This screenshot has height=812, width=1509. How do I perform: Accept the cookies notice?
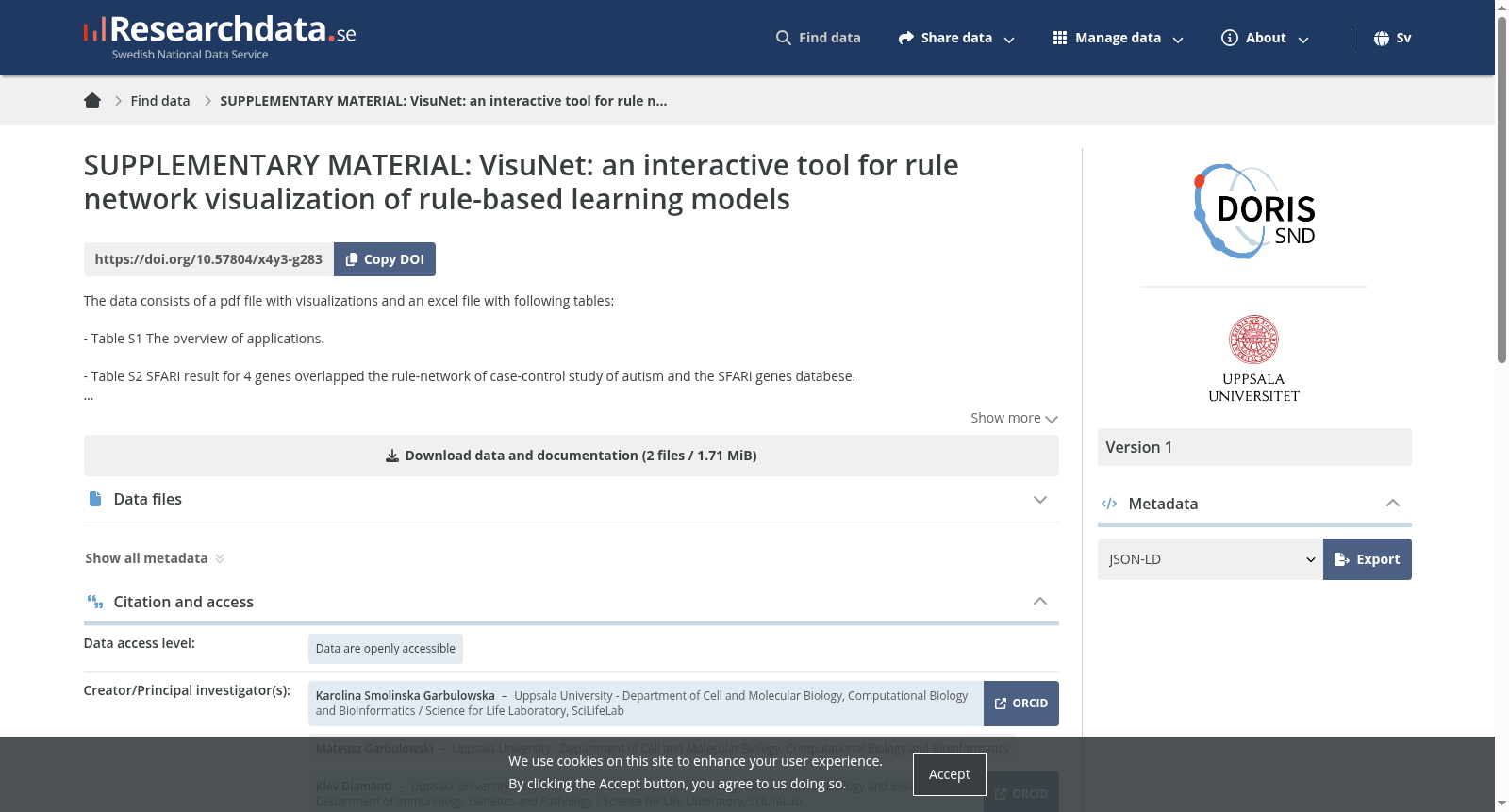(x=950, y=774)
